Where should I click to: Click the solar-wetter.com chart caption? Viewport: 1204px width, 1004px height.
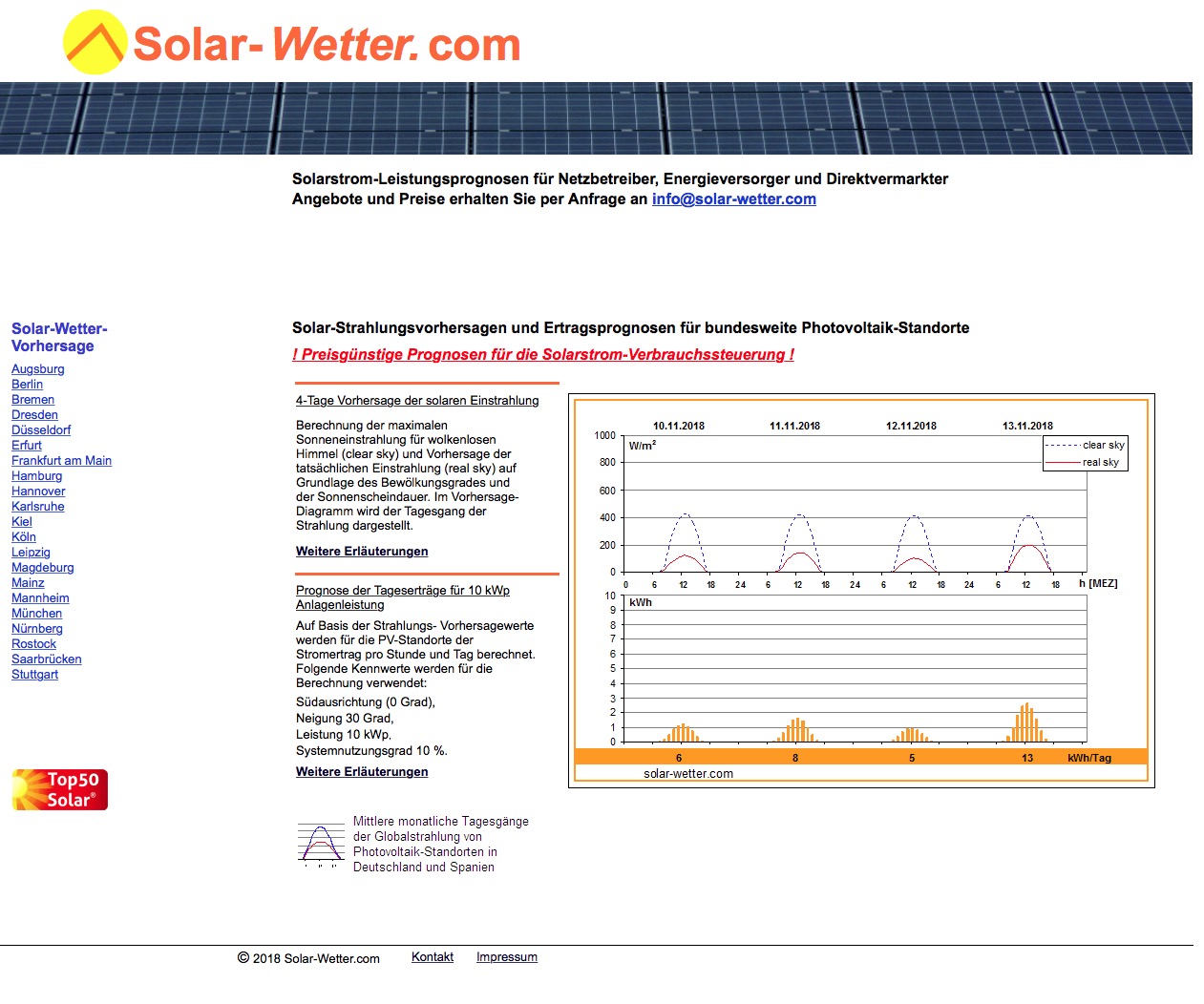pos(688,773)
